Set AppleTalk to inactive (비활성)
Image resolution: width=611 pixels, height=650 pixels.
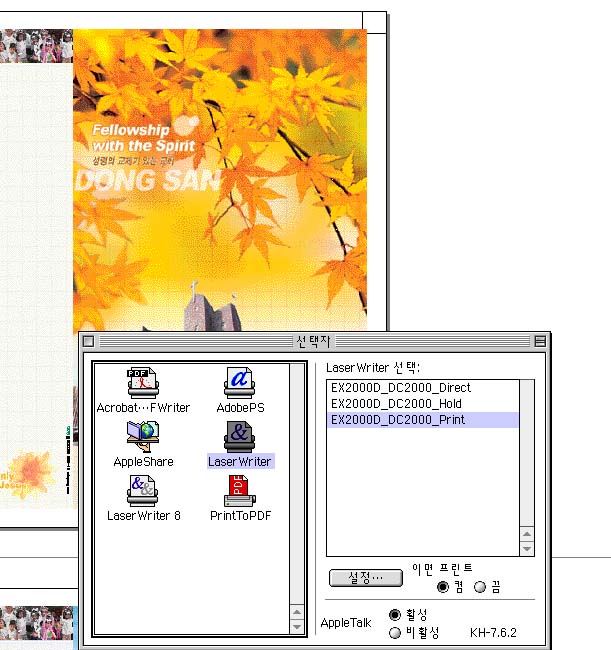[394, 632]
